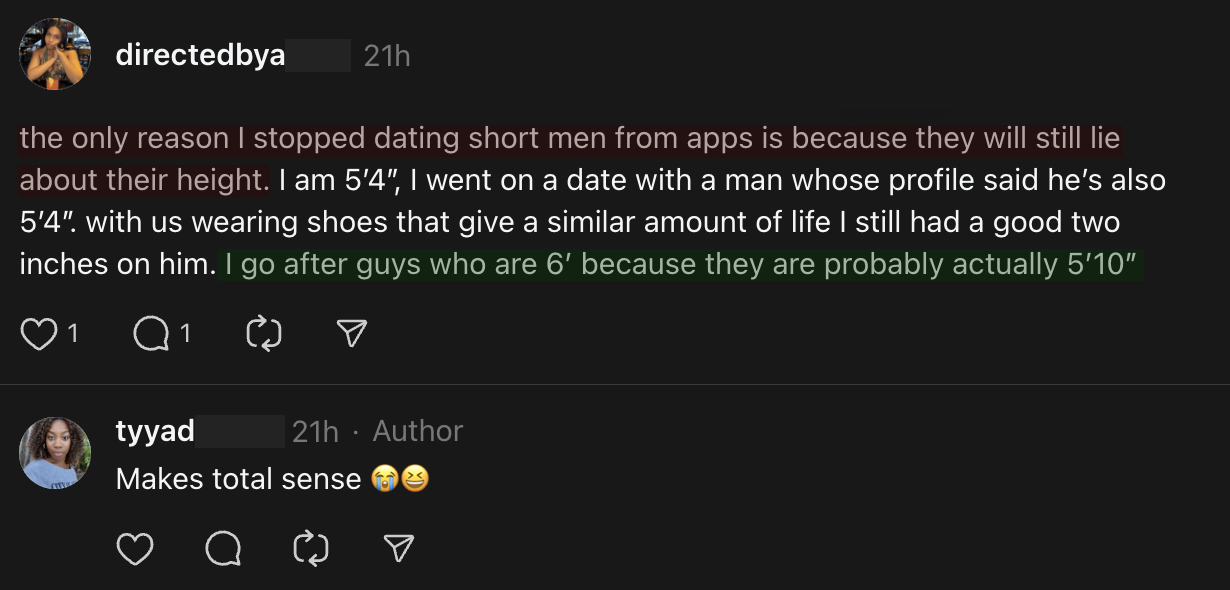Click the 21h timestamp on tyyad's reply
Viewport: 1230px width, 590px height.
315,431
